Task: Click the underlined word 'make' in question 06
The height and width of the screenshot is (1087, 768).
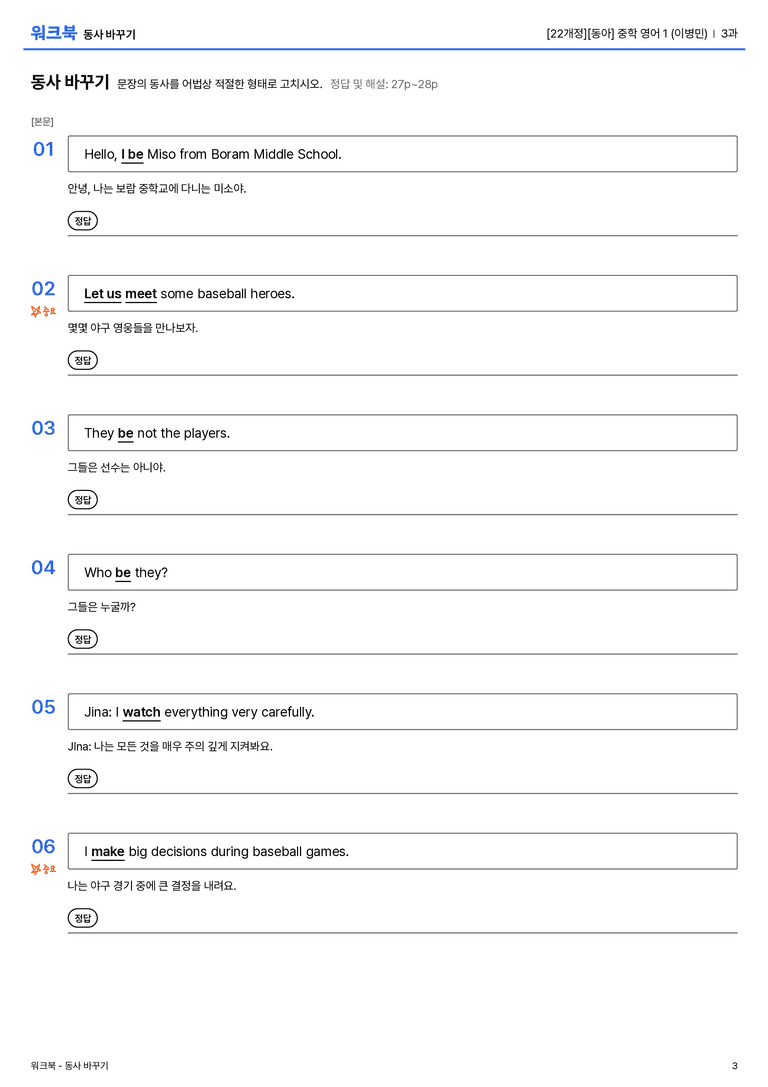Action: click(107, 851)
